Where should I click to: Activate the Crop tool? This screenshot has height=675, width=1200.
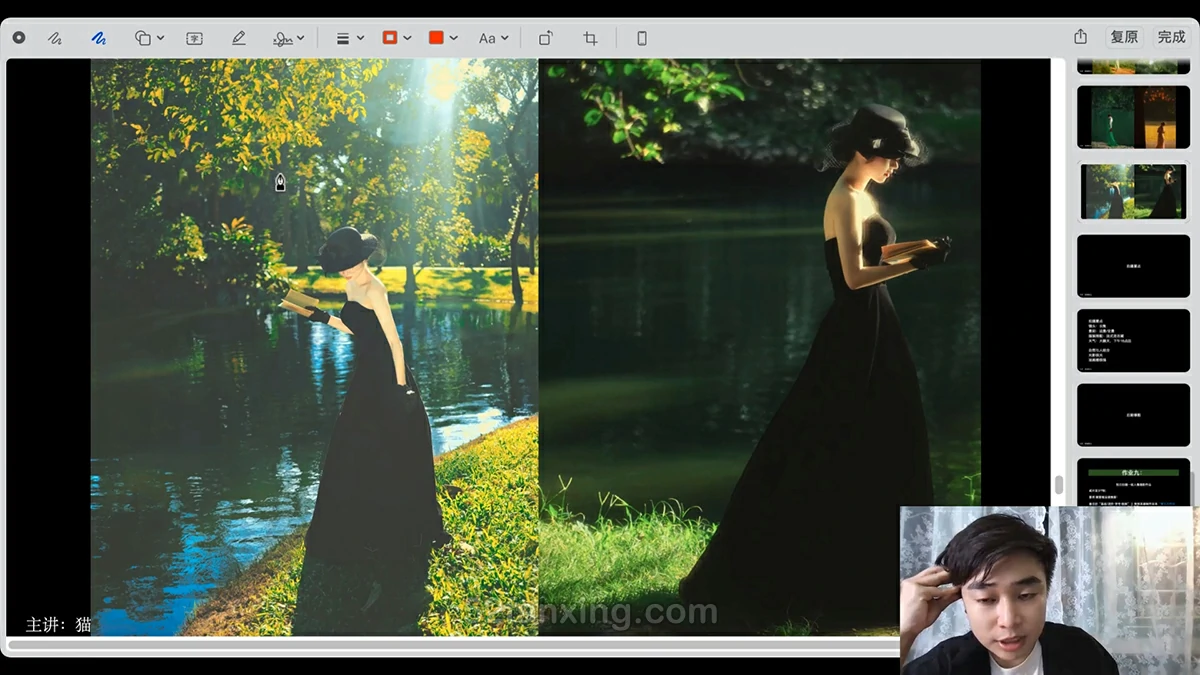tap(590, 38)
